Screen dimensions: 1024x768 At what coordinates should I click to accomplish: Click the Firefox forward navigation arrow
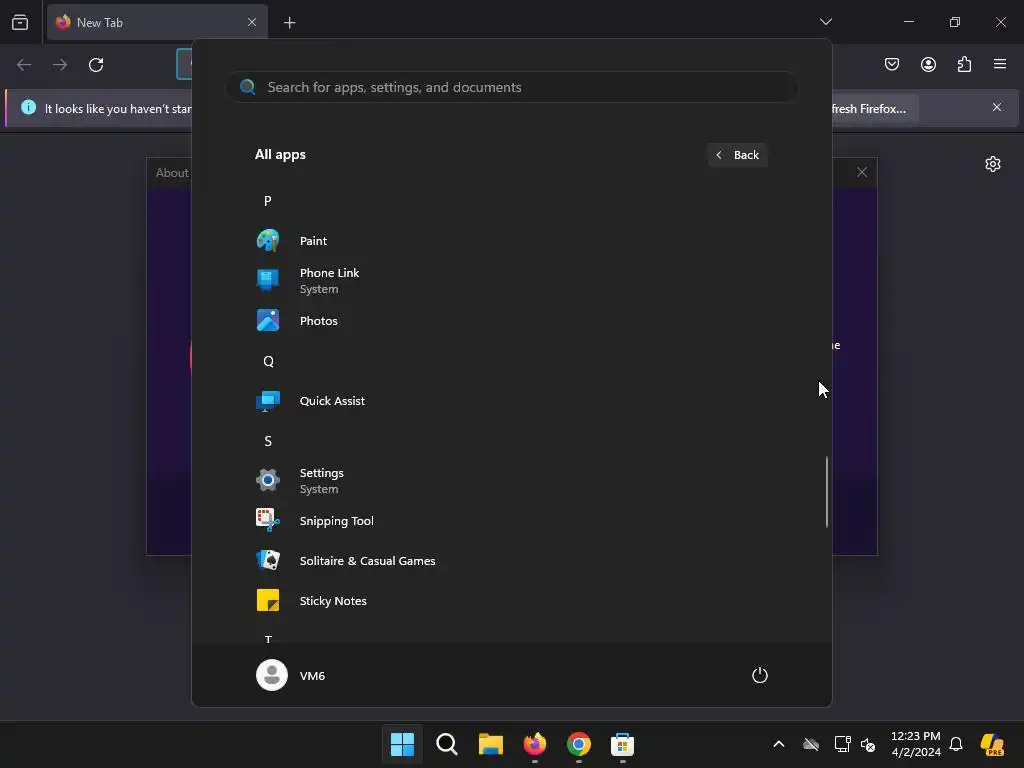[x=60, y=65]
